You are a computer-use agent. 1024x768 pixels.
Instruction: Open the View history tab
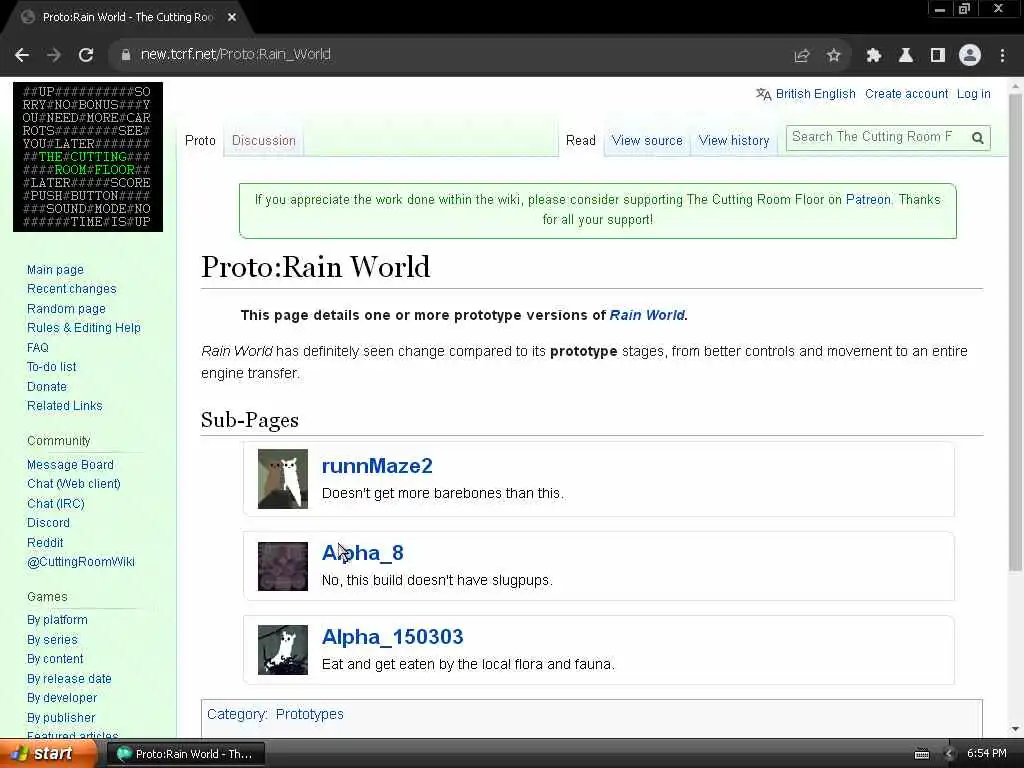tap(734, 140)
